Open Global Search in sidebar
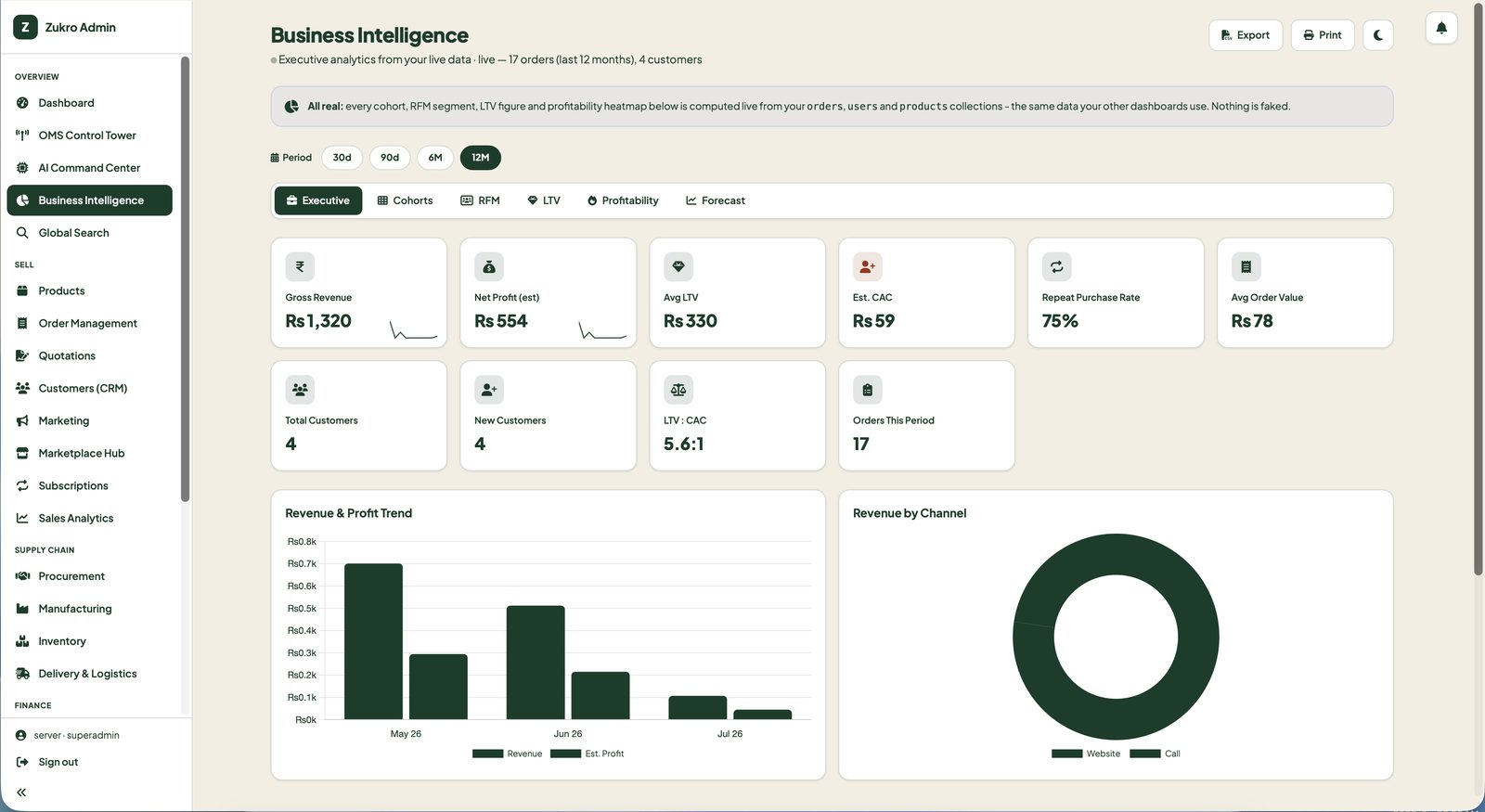The width and height of the screenshot is (1485, 812). tap(89, 233)
